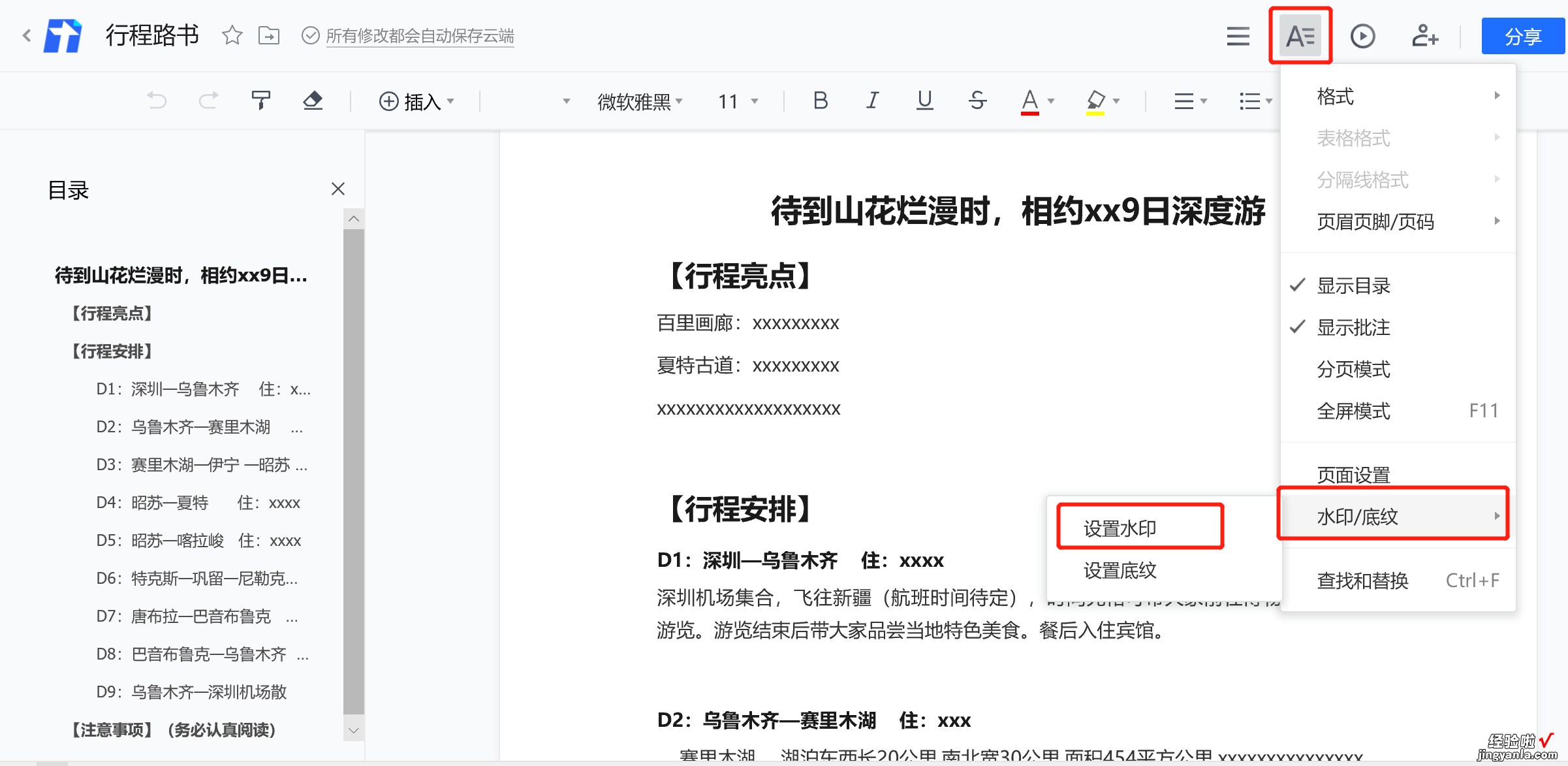Toggle 显示批注 checkmark option
The image size is (1568, 766).
[1398, 327]
